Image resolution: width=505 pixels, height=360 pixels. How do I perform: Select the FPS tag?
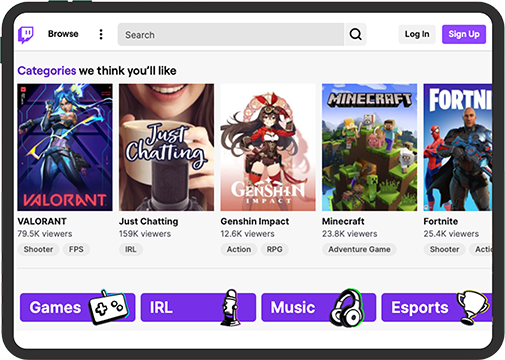point(76,249)
